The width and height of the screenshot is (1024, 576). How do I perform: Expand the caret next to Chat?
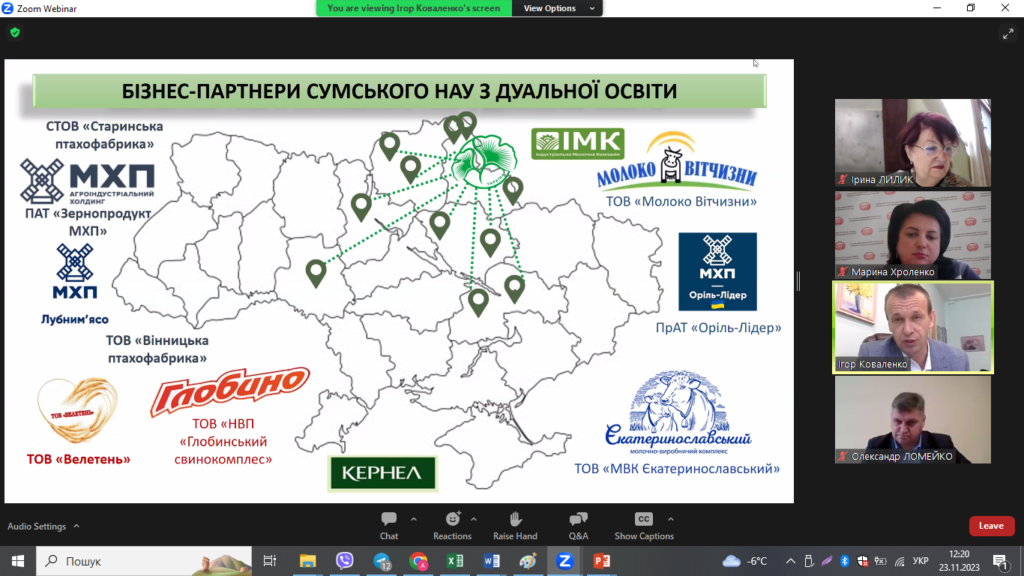[x=414, y=519]
